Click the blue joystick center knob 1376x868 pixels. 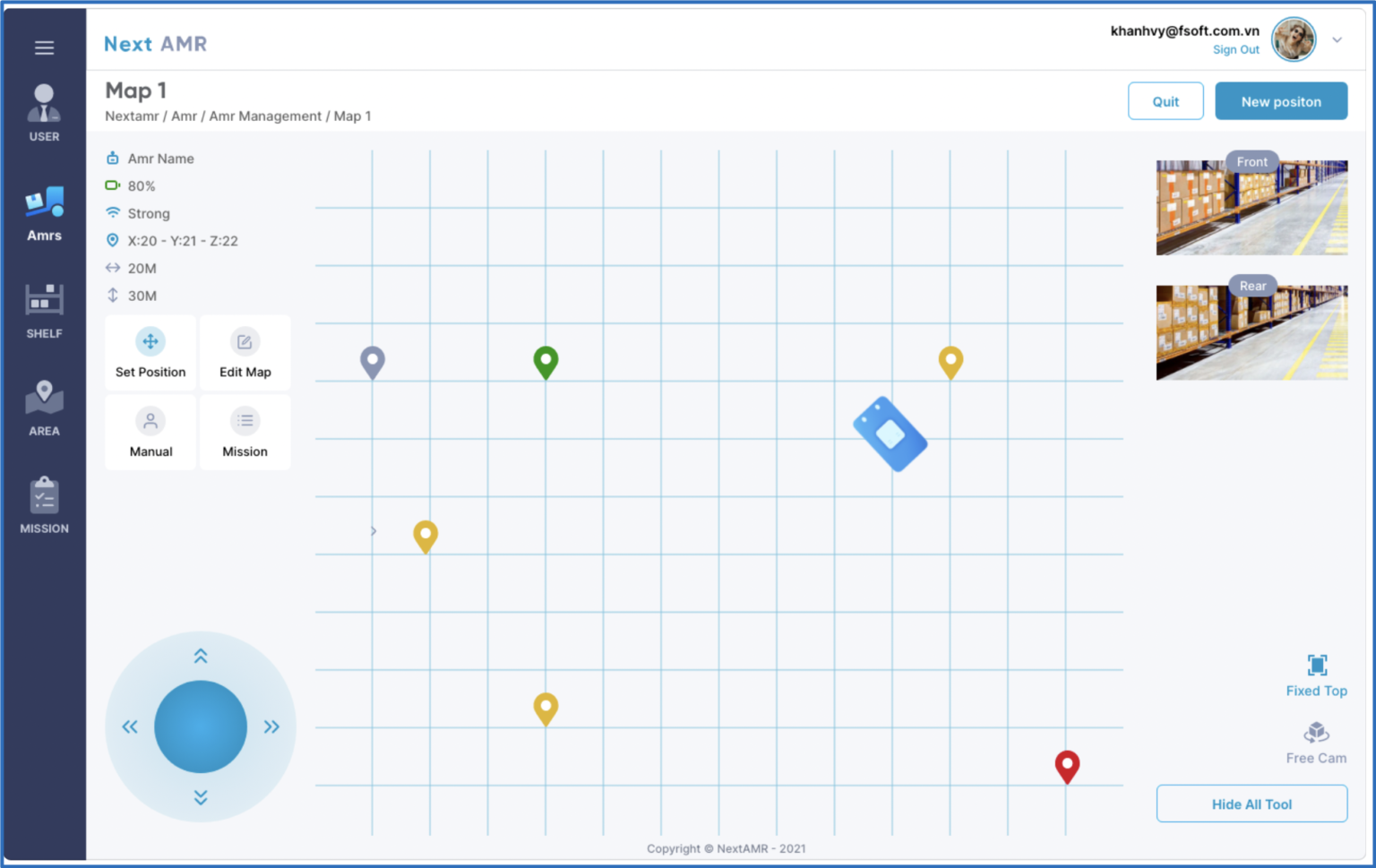[201, 726]
